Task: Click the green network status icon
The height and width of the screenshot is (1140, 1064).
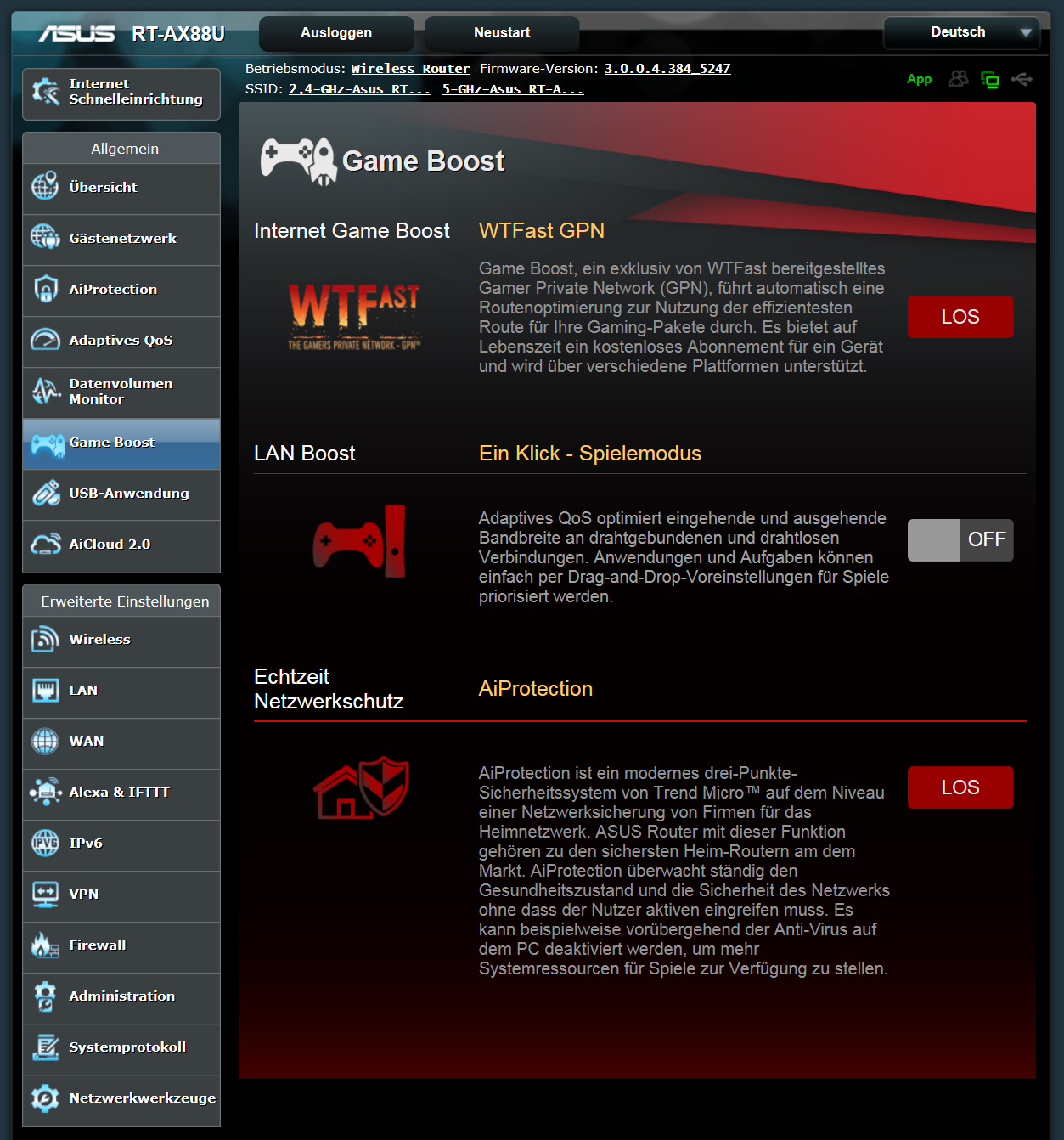Action: (x=990, y=80)
